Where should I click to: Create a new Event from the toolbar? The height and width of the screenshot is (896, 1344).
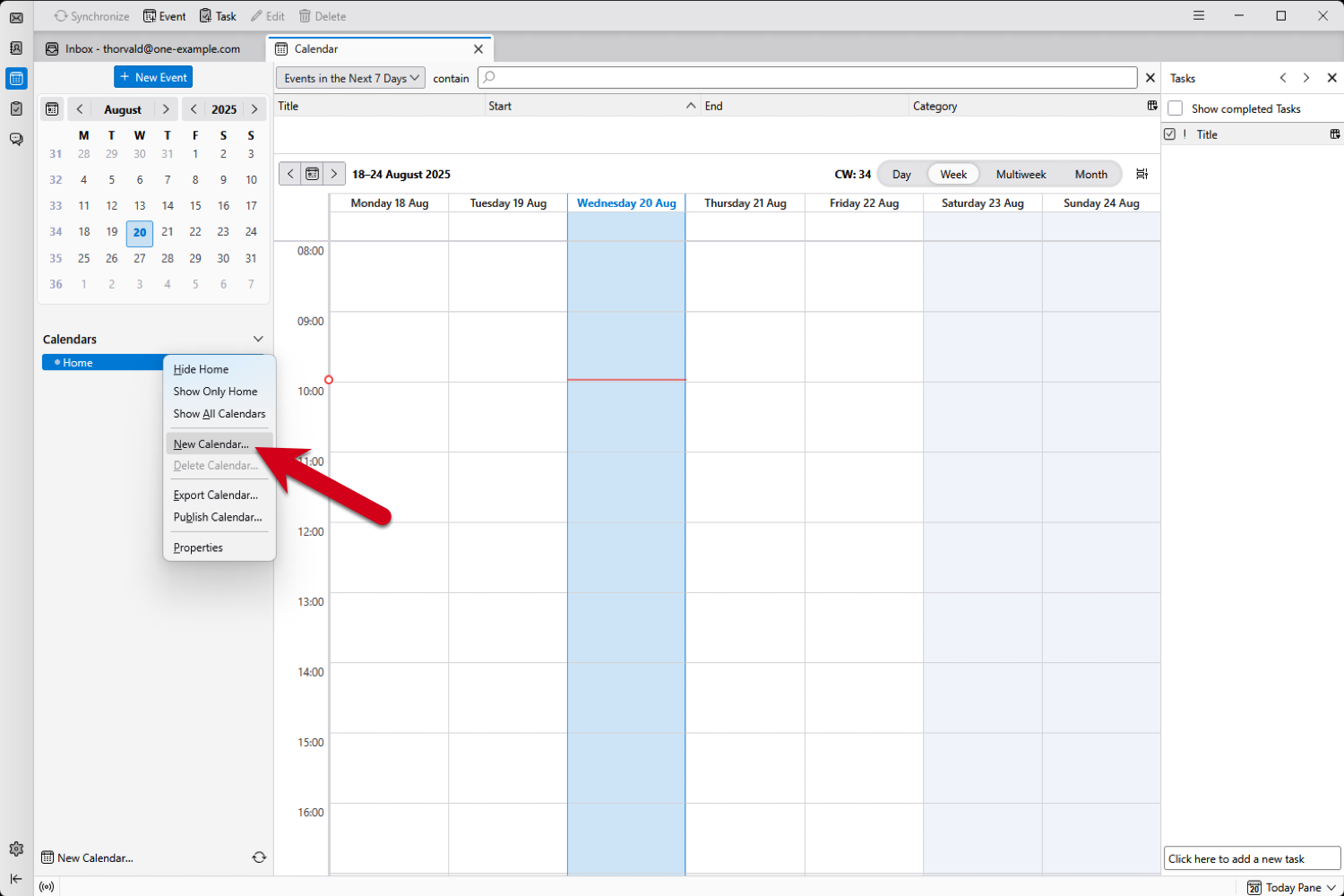tap(164, 15)
